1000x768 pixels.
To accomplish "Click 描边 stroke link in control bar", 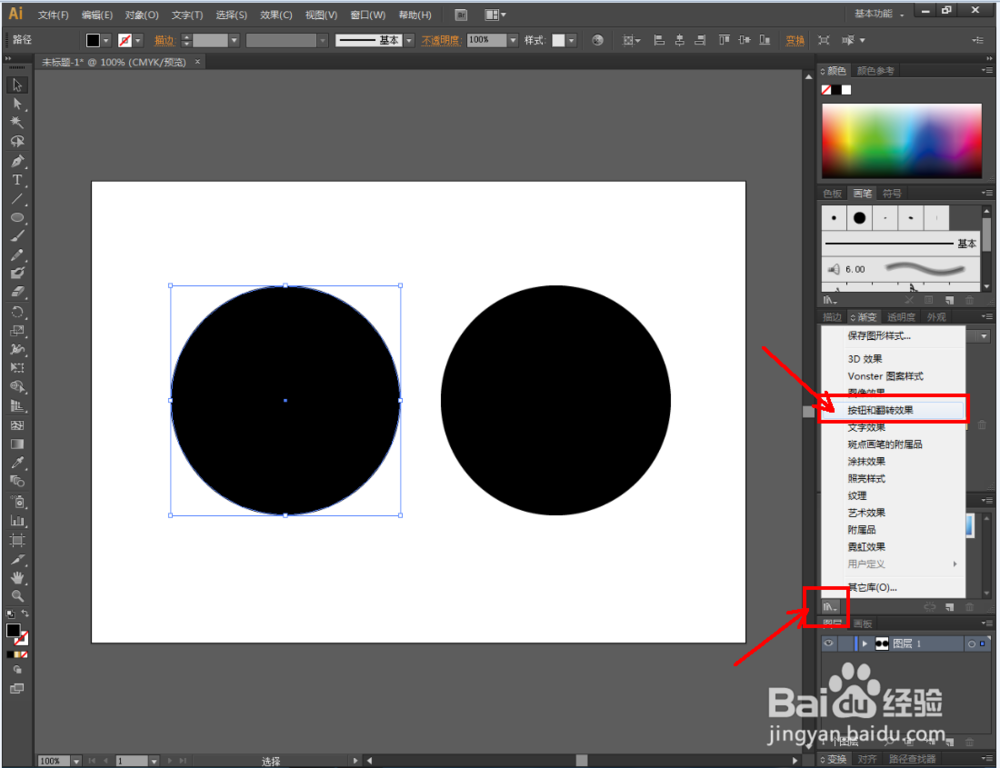I will click(x=164, y=40).
